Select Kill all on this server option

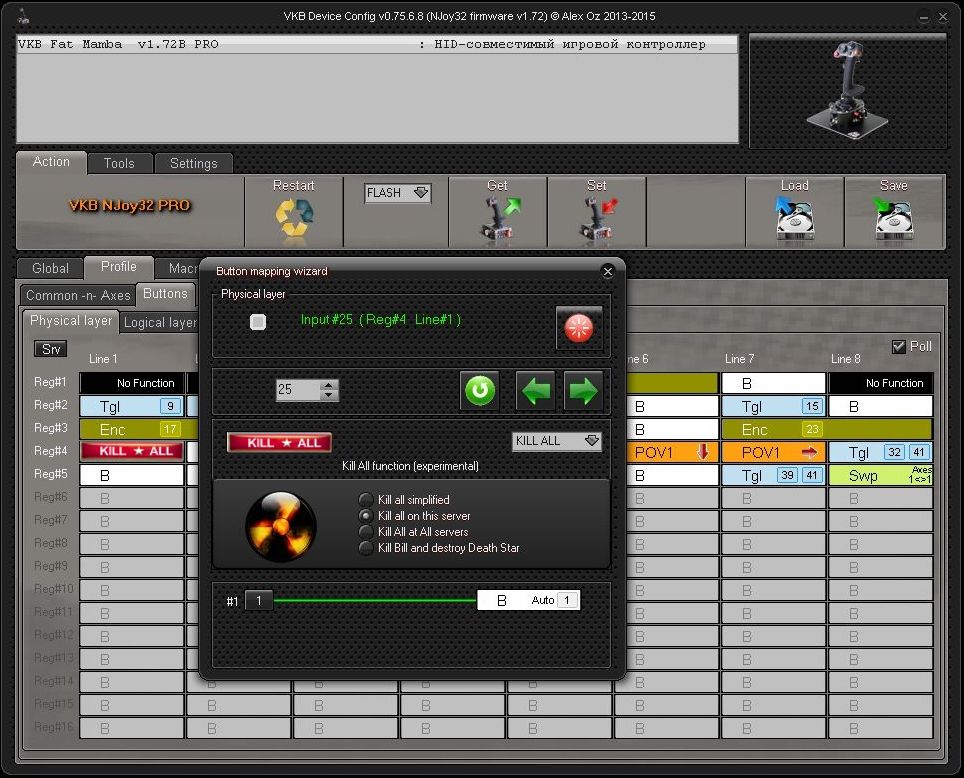click(366, 515)
